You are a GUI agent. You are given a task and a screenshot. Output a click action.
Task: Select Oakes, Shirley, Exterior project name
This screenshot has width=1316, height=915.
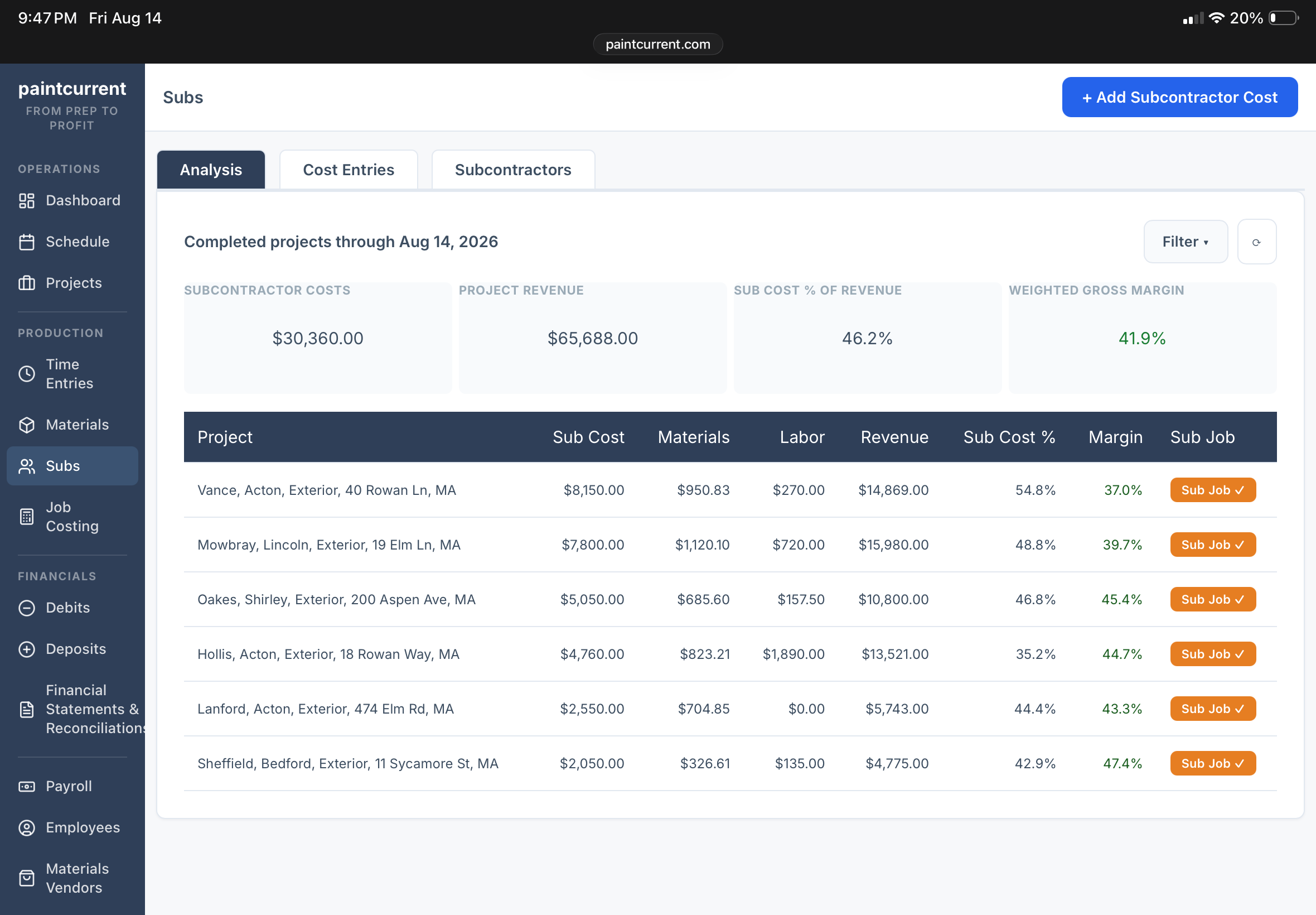[336, 600]
